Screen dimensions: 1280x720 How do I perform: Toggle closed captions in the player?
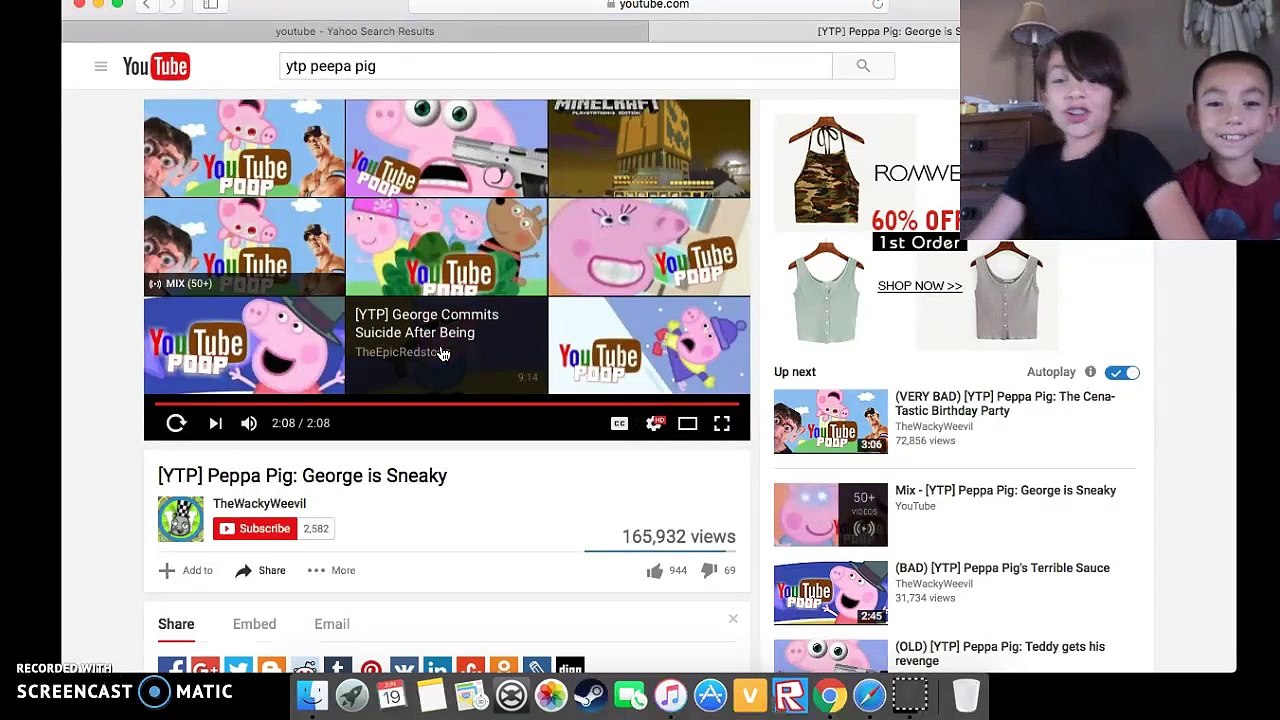click(x=619, y=423)
